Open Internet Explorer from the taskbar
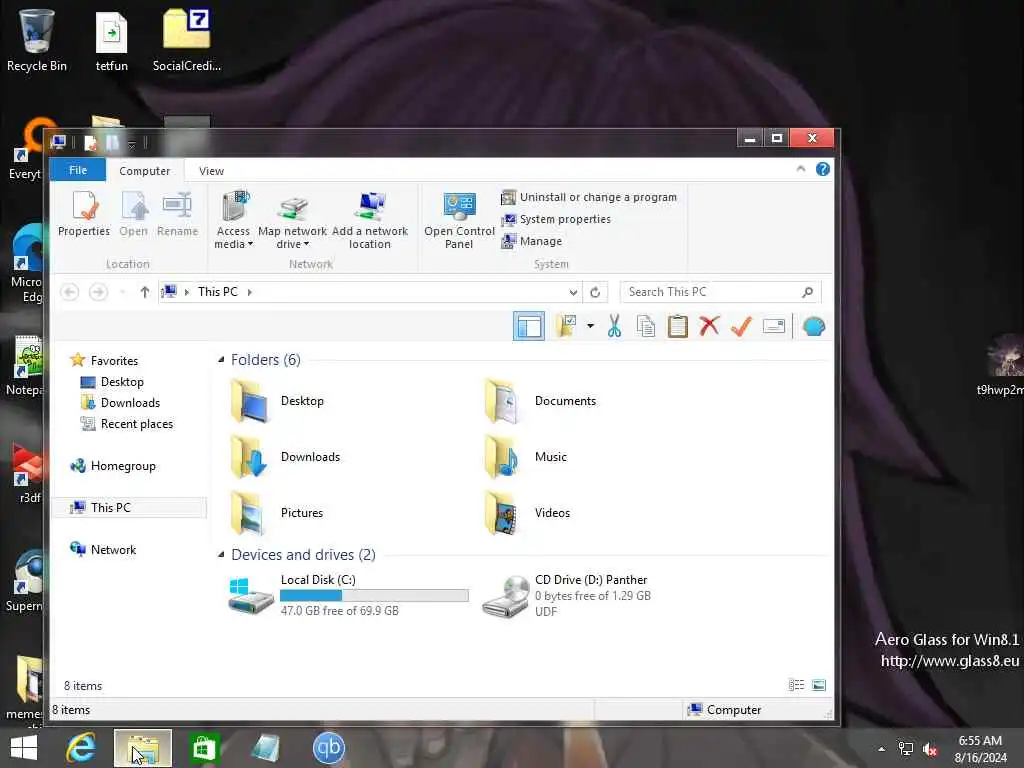This screenshot has height=768, width=1024. 81,748
